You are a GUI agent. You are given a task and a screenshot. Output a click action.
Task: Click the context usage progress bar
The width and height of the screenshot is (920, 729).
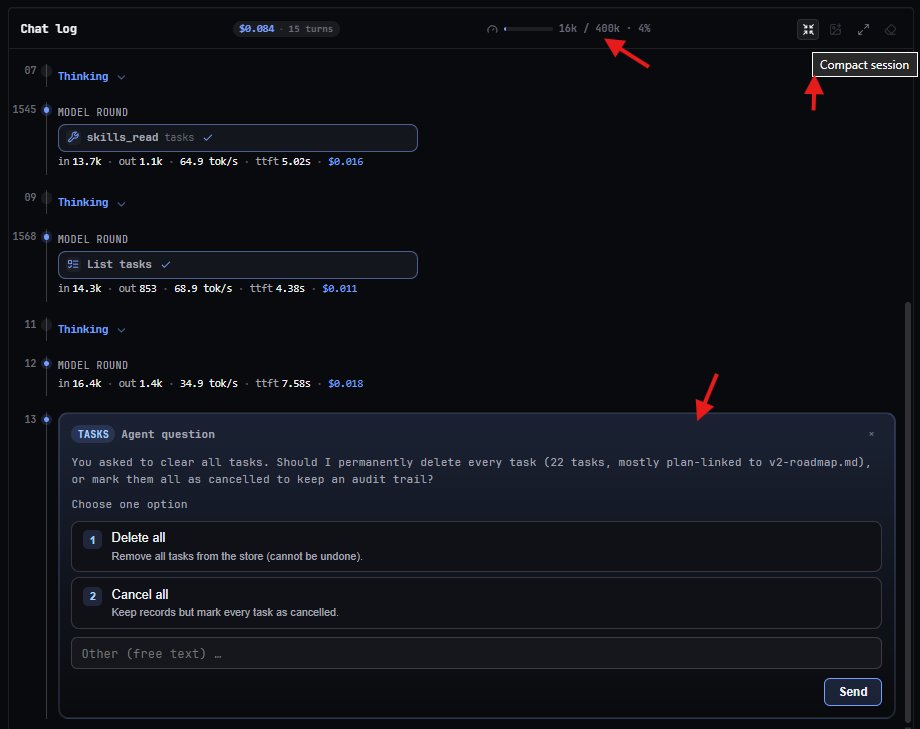(x=528, y=29)
